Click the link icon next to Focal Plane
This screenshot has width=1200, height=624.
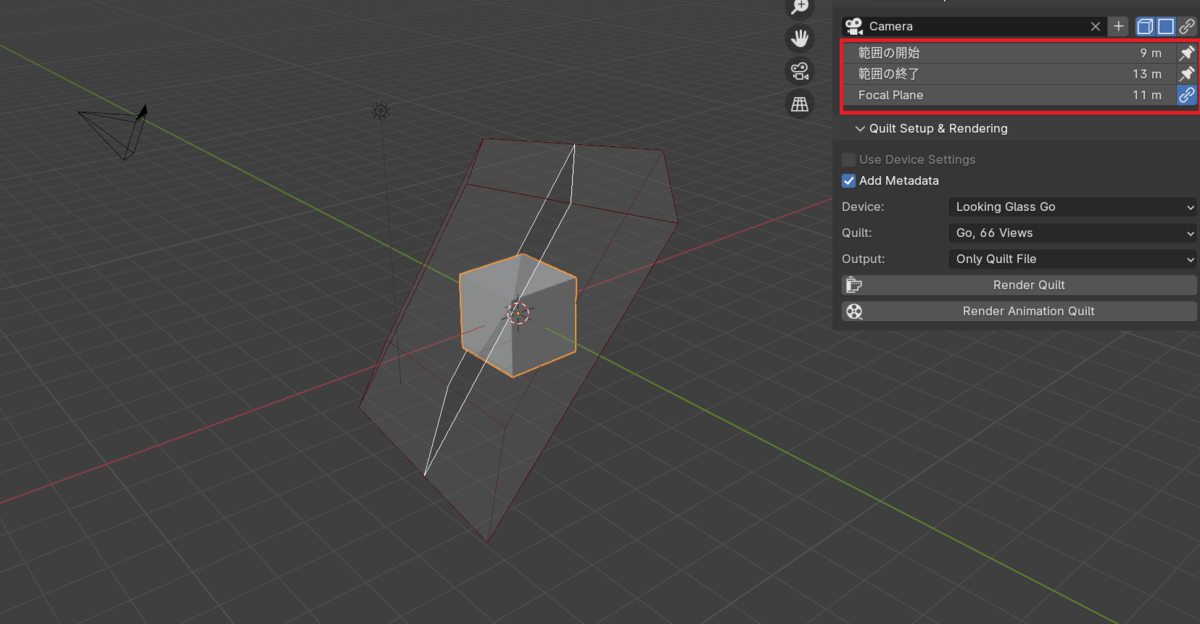(x=1187, y=94)
